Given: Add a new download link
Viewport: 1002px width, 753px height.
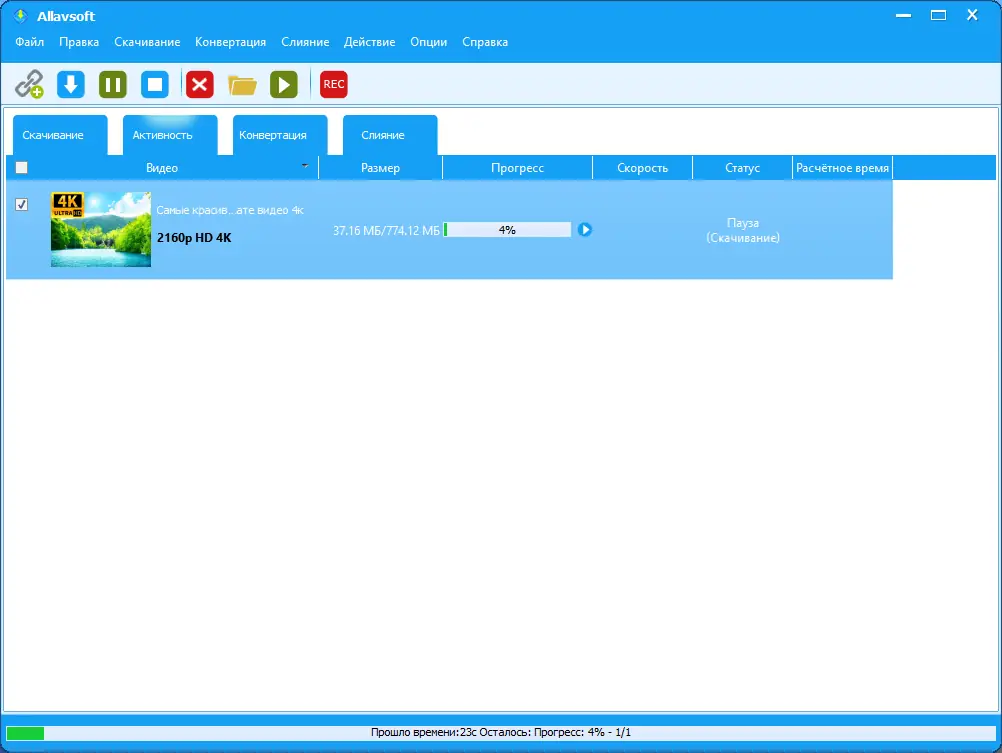Looking at the screenshot, I should click(29, 84).
